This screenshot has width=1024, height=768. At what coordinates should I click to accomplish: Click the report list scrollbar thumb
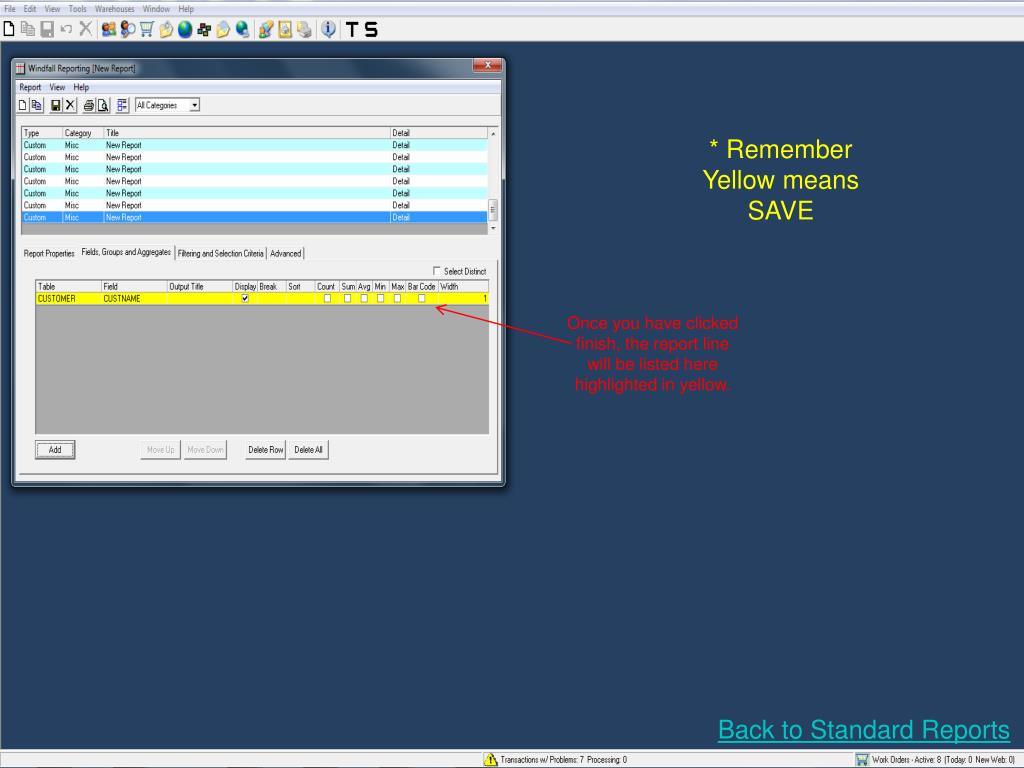pos(493,210)
